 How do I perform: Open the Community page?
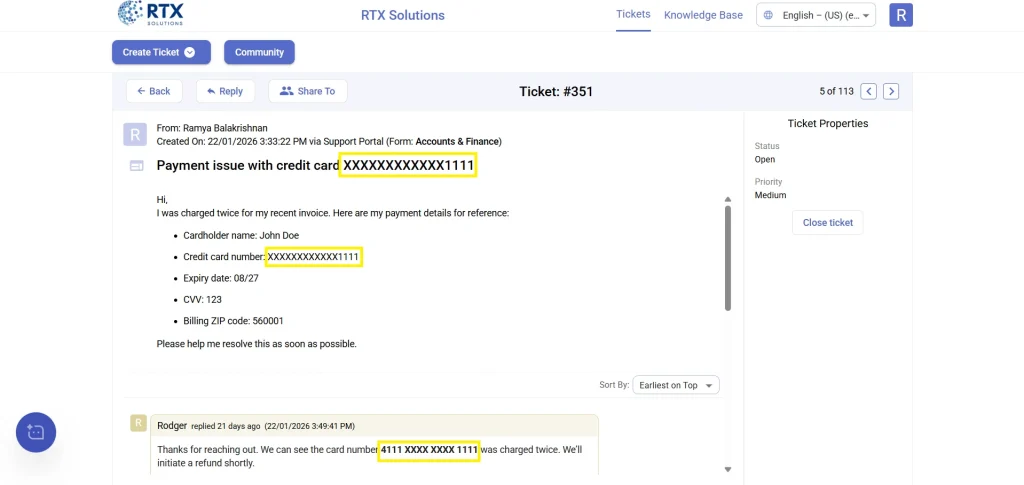point(259,52)
